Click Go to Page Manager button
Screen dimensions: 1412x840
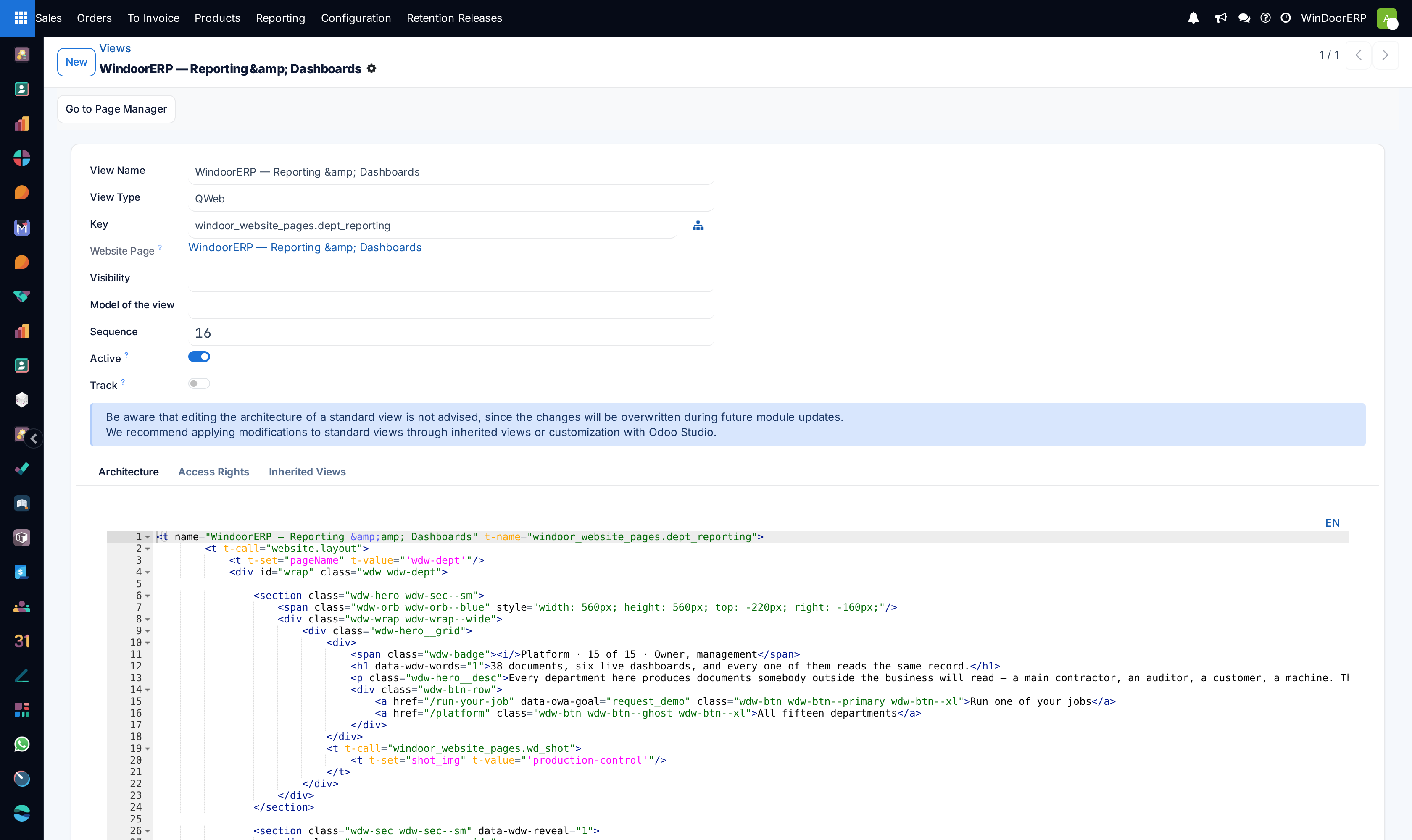point(116,109)
